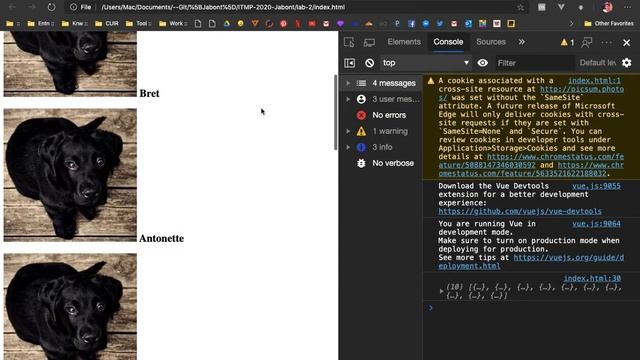Click the dog image beside Antonette
640x360 pixels.
pos(70,175)
